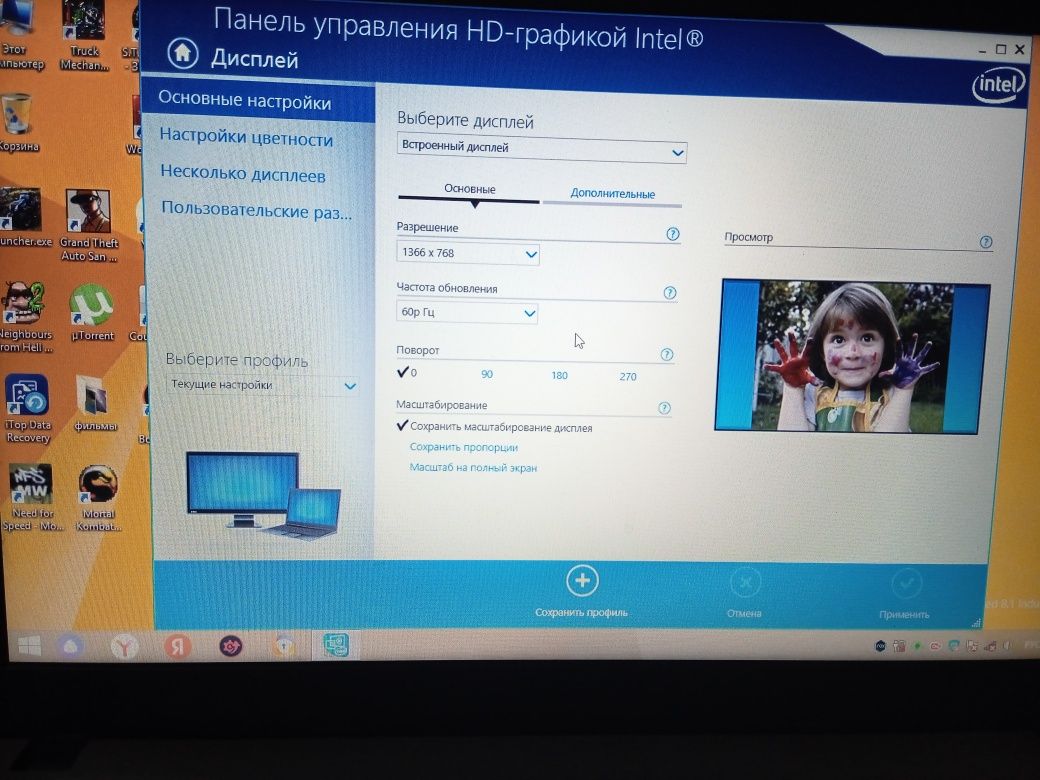This screenshot has width=1040, height=780.
Task: Open the Корзина recycle bin
Action: tap(17, 123)
